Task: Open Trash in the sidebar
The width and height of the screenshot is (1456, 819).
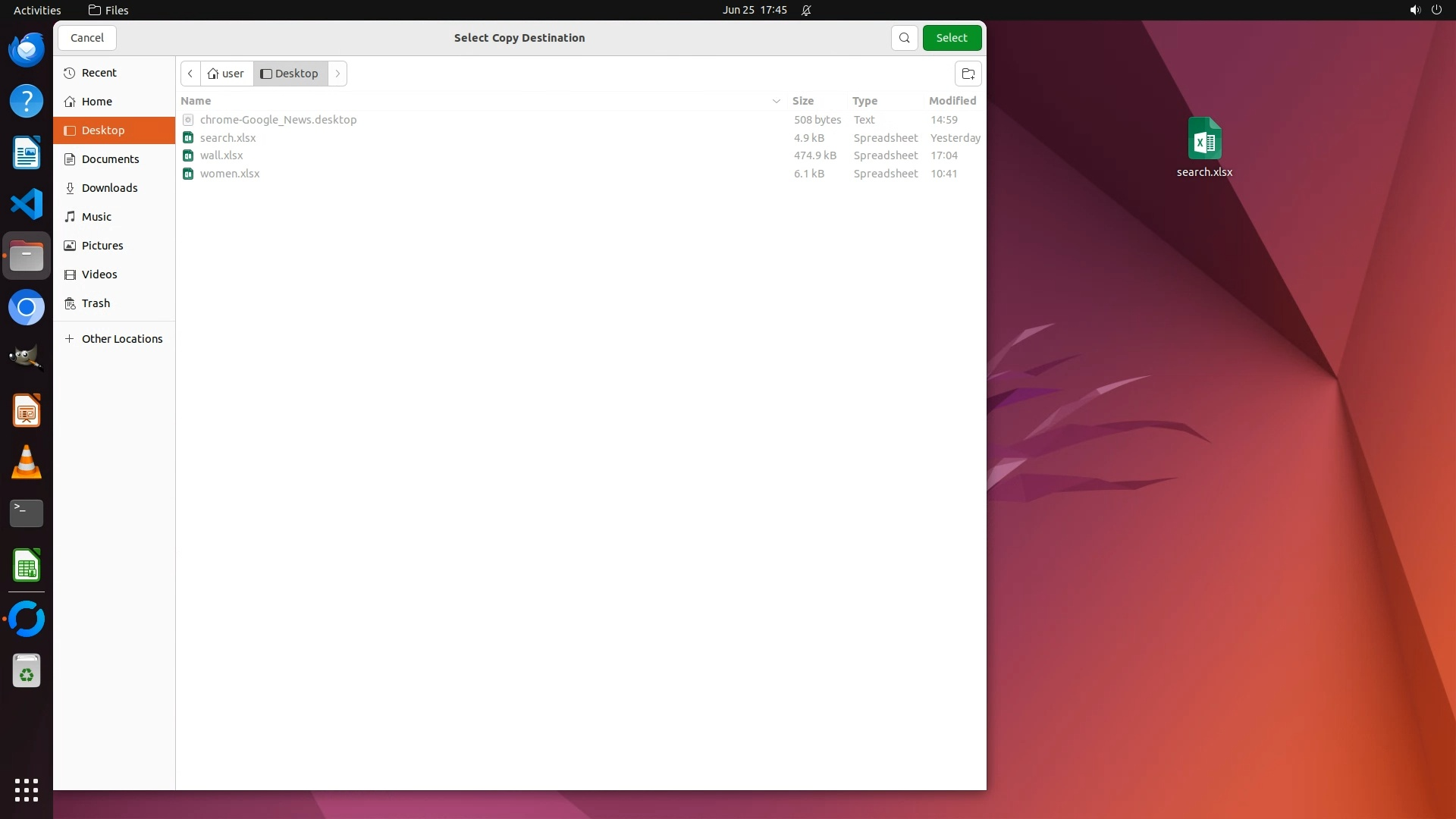Action: (x=96, y=303)
